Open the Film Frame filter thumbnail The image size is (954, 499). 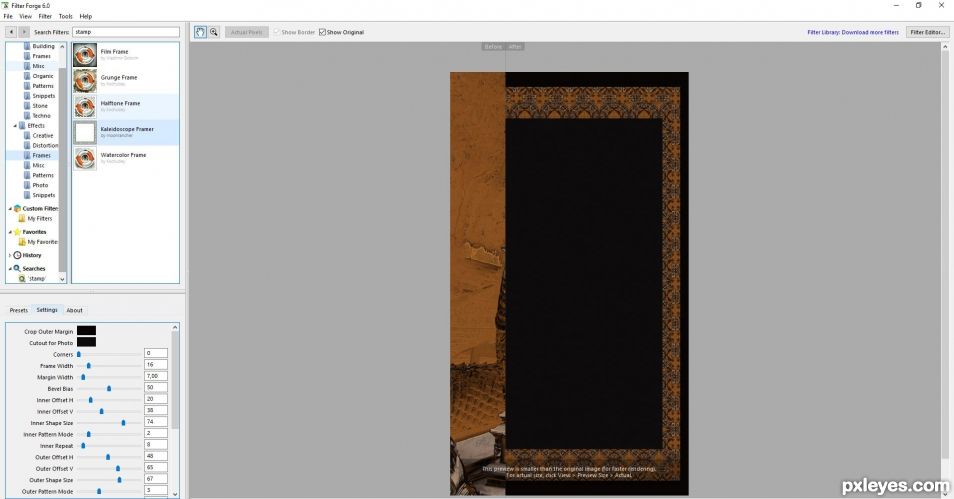(85, 55)
